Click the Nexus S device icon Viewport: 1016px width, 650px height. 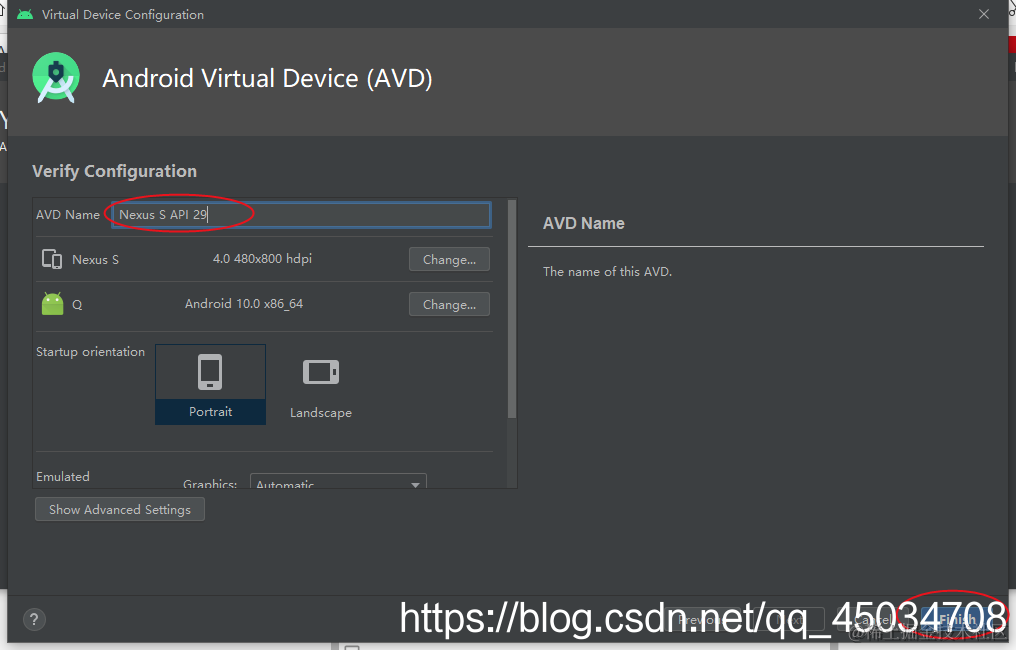(x=52, y=259)
